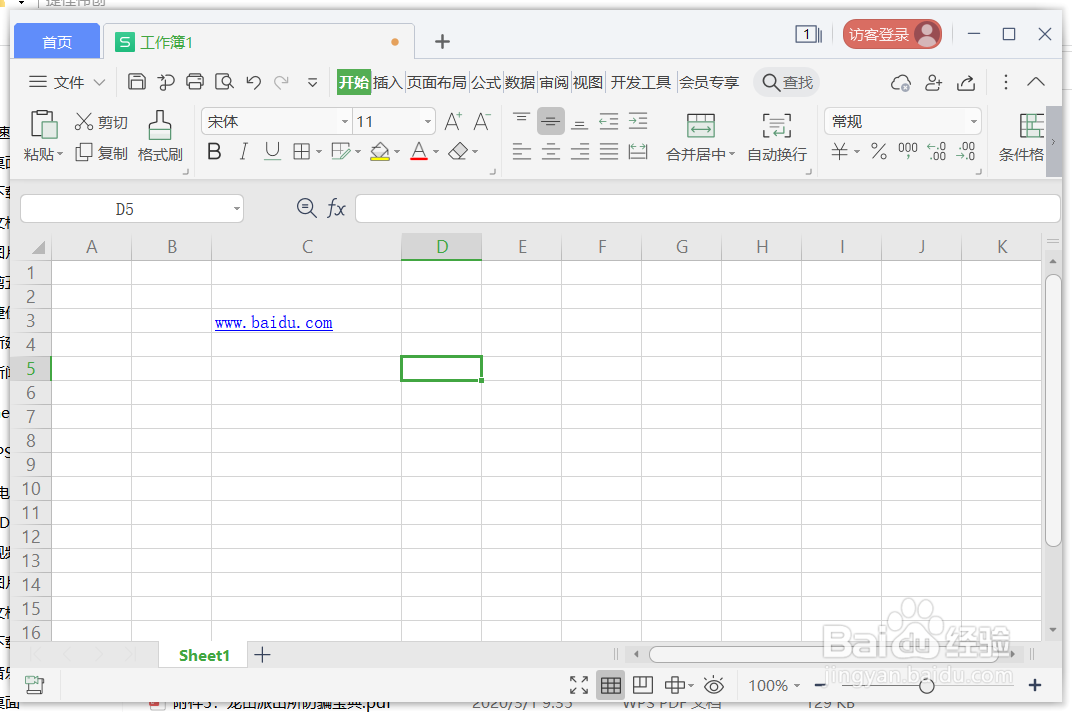Open the font size dropdown 11

click(427, 122)
